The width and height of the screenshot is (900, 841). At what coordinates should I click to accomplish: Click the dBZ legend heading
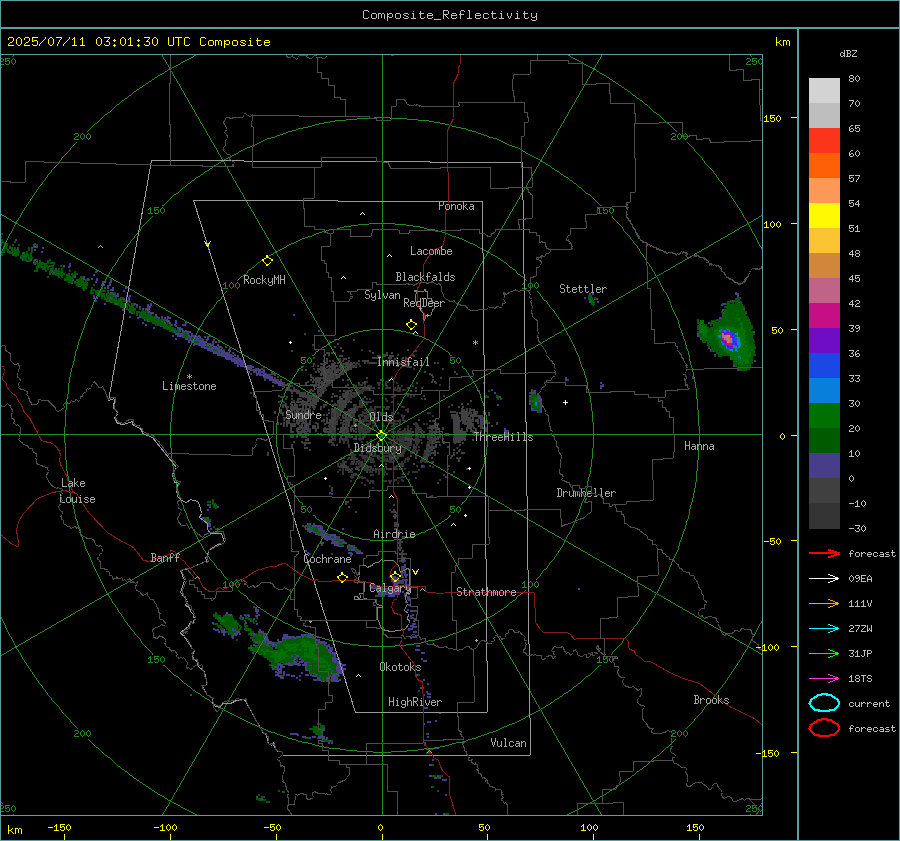(x=848, y=54)
